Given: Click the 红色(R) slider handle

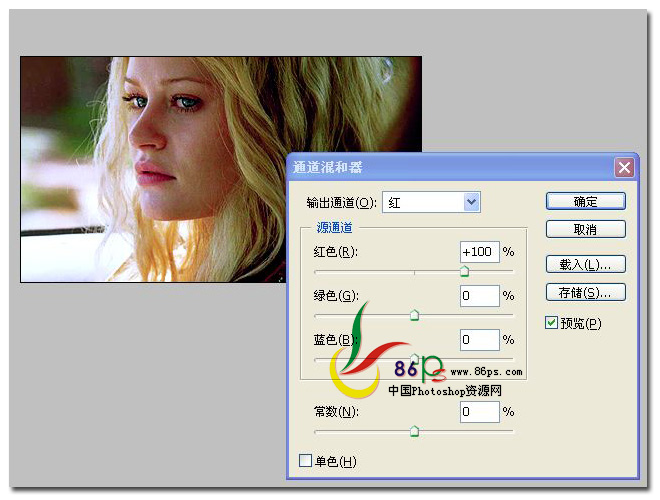Looking at the screenshot, I should pyautogui.click(x=464, y=271).
